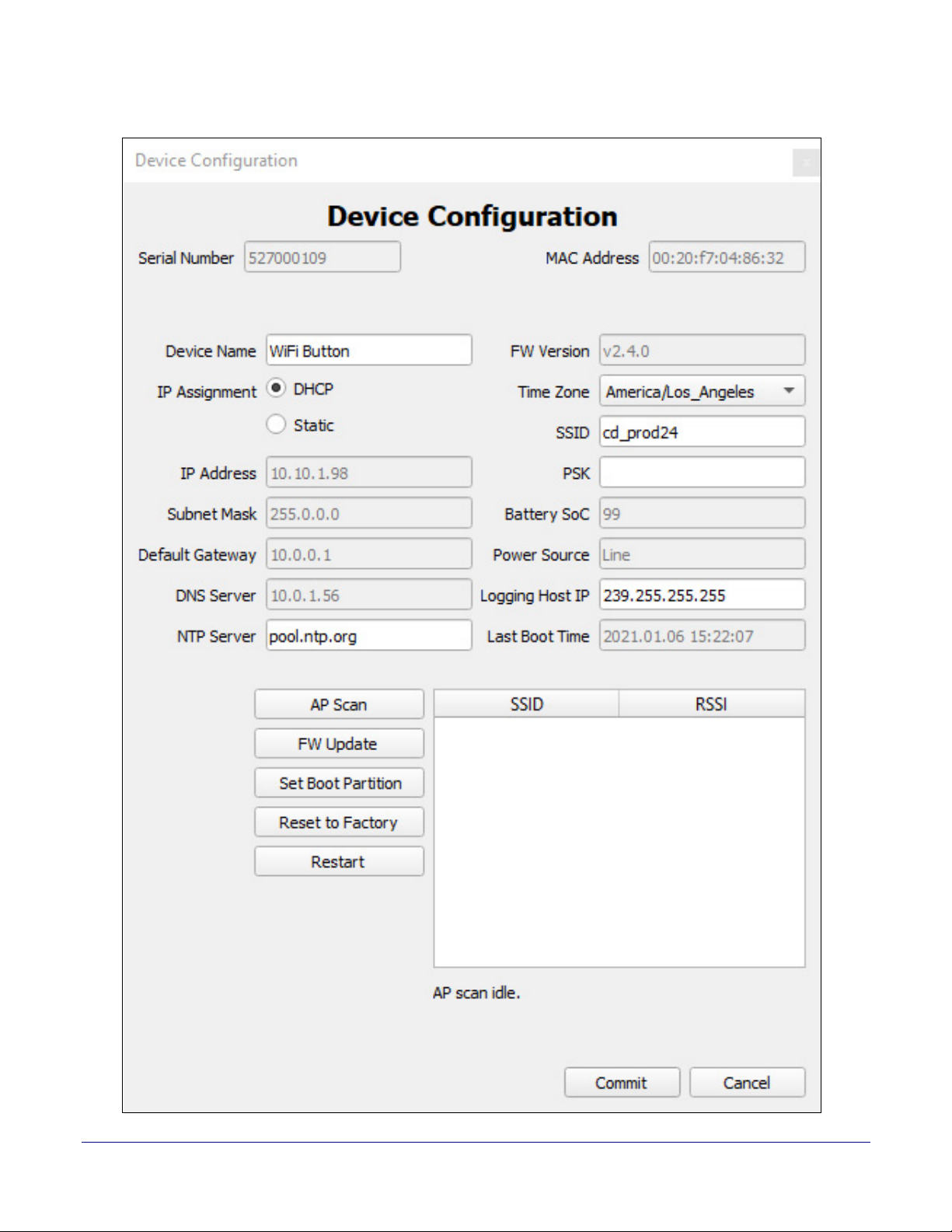Click the AP Scan button
This screenshot has height=1232, width=952.
tap(339, 704)
